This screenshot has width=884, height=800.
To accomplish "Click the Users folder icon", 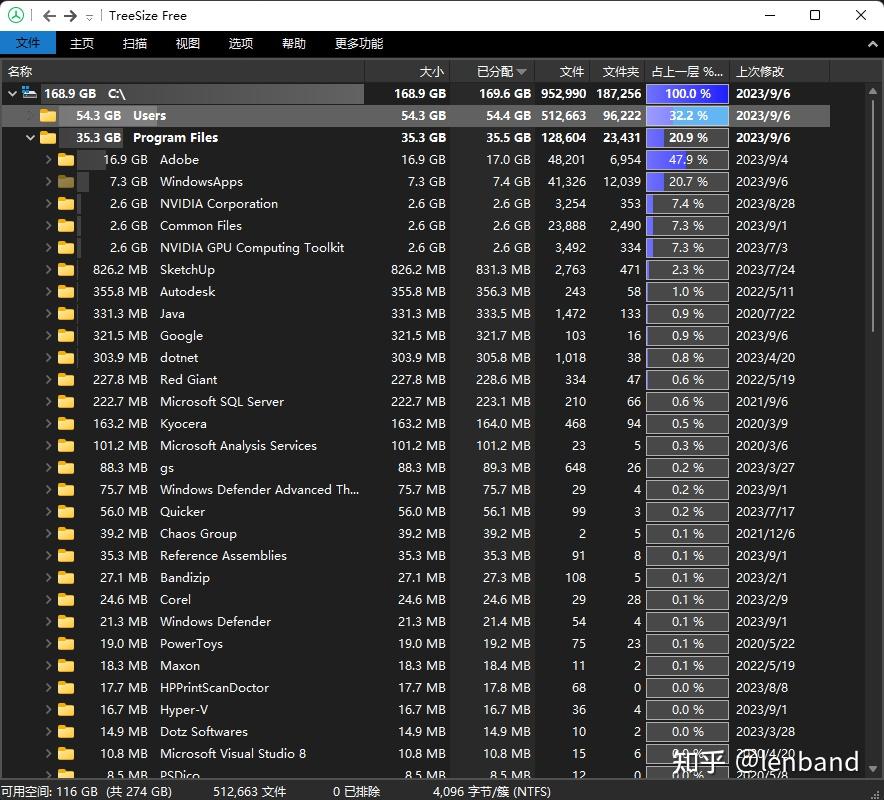I will 48,116.
